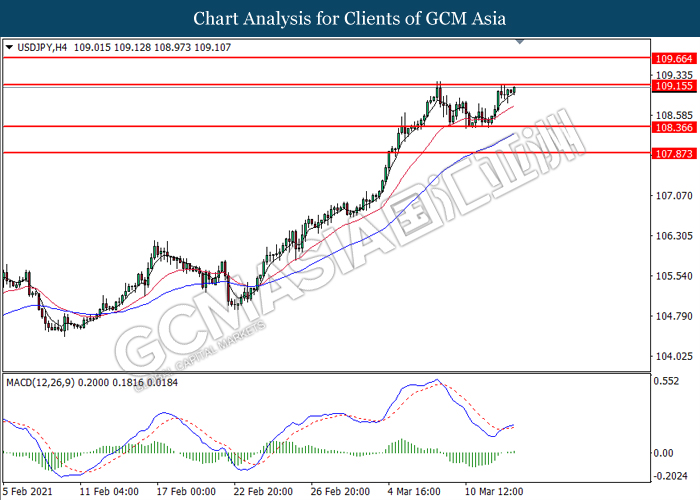This screenshot has width=700, height=500.
Task: Click the MACD(12,26,9) indicator label
Action: click(x=41, y=383)
